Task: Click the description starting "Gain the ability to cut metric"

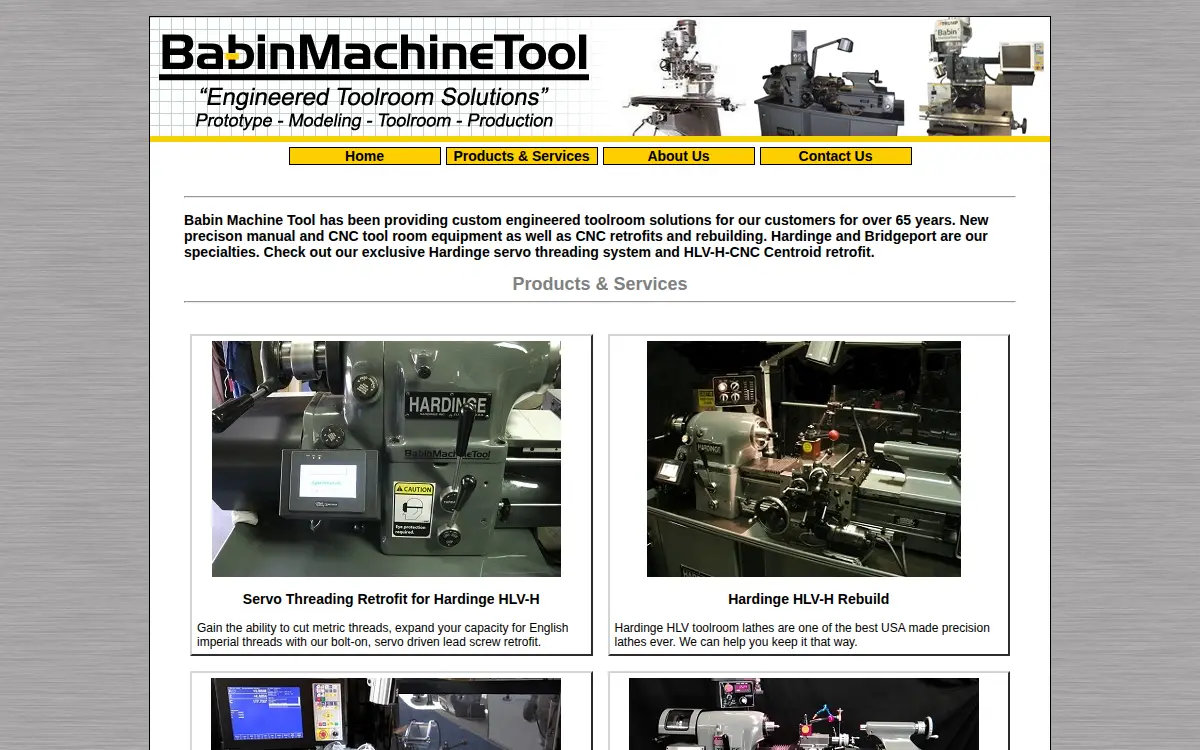Action: click(383, 635)
